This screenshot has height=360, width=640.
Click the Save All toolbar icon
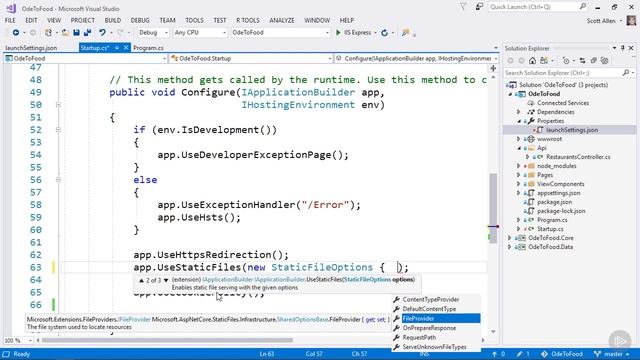tap(87, 32)
